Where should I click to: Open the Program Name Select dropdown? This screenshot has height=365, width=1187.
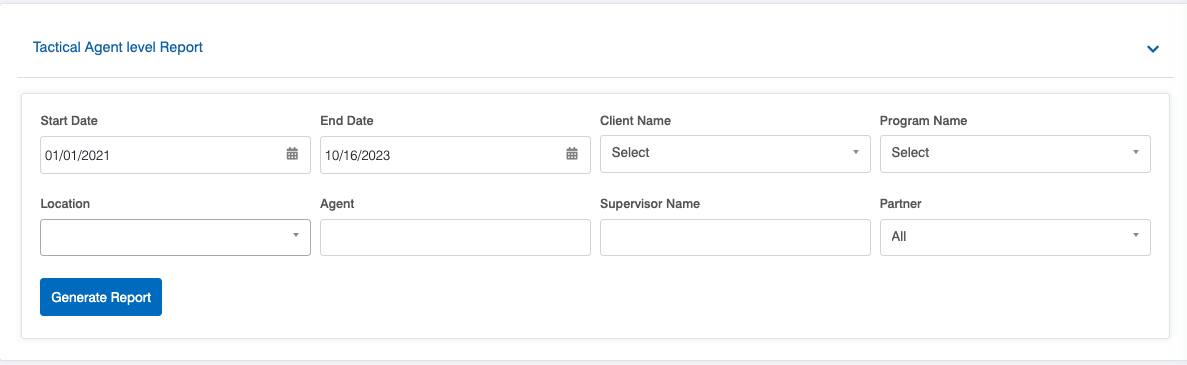tap(1015, 154)
